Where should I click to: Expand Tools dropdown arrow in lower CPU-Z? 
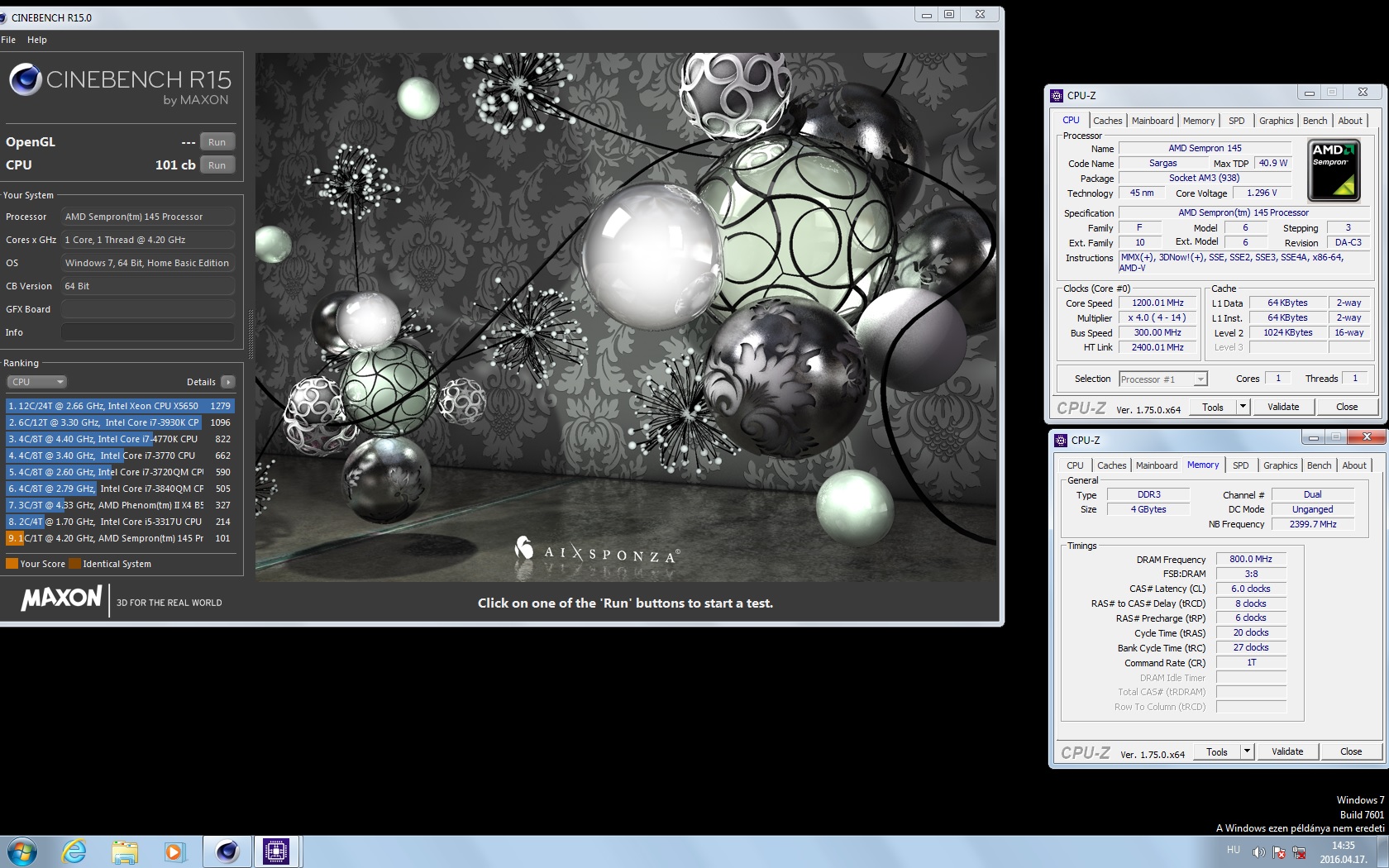coord(1246,751)
